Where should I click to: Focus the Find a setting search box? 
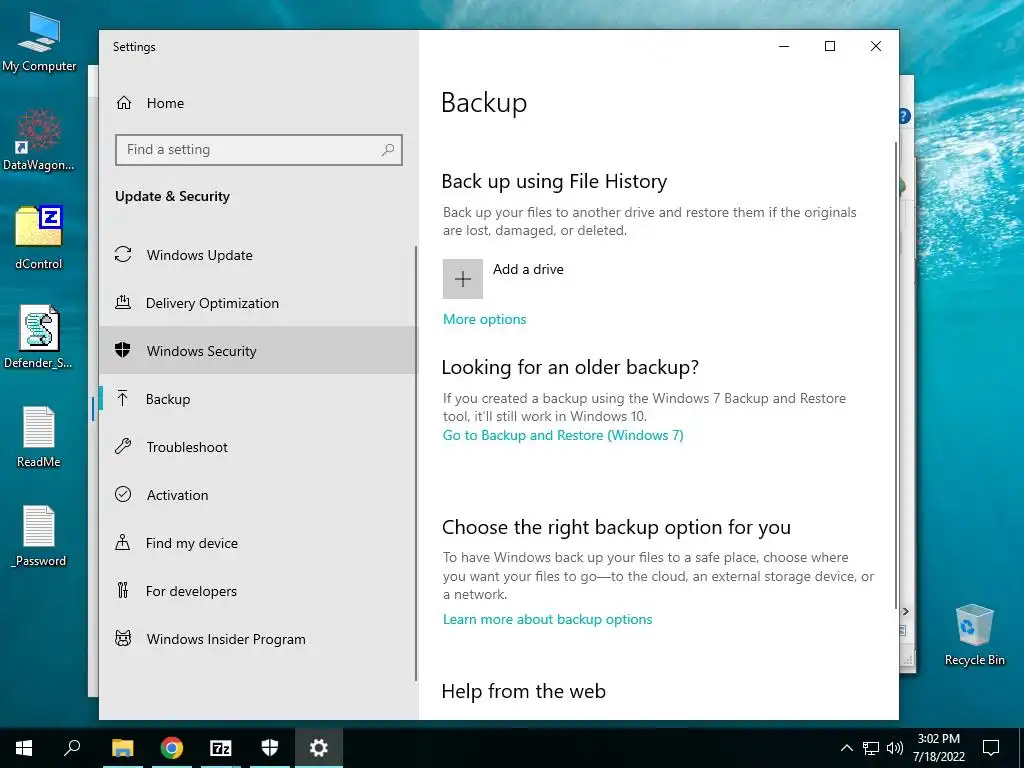click(259, 150)
